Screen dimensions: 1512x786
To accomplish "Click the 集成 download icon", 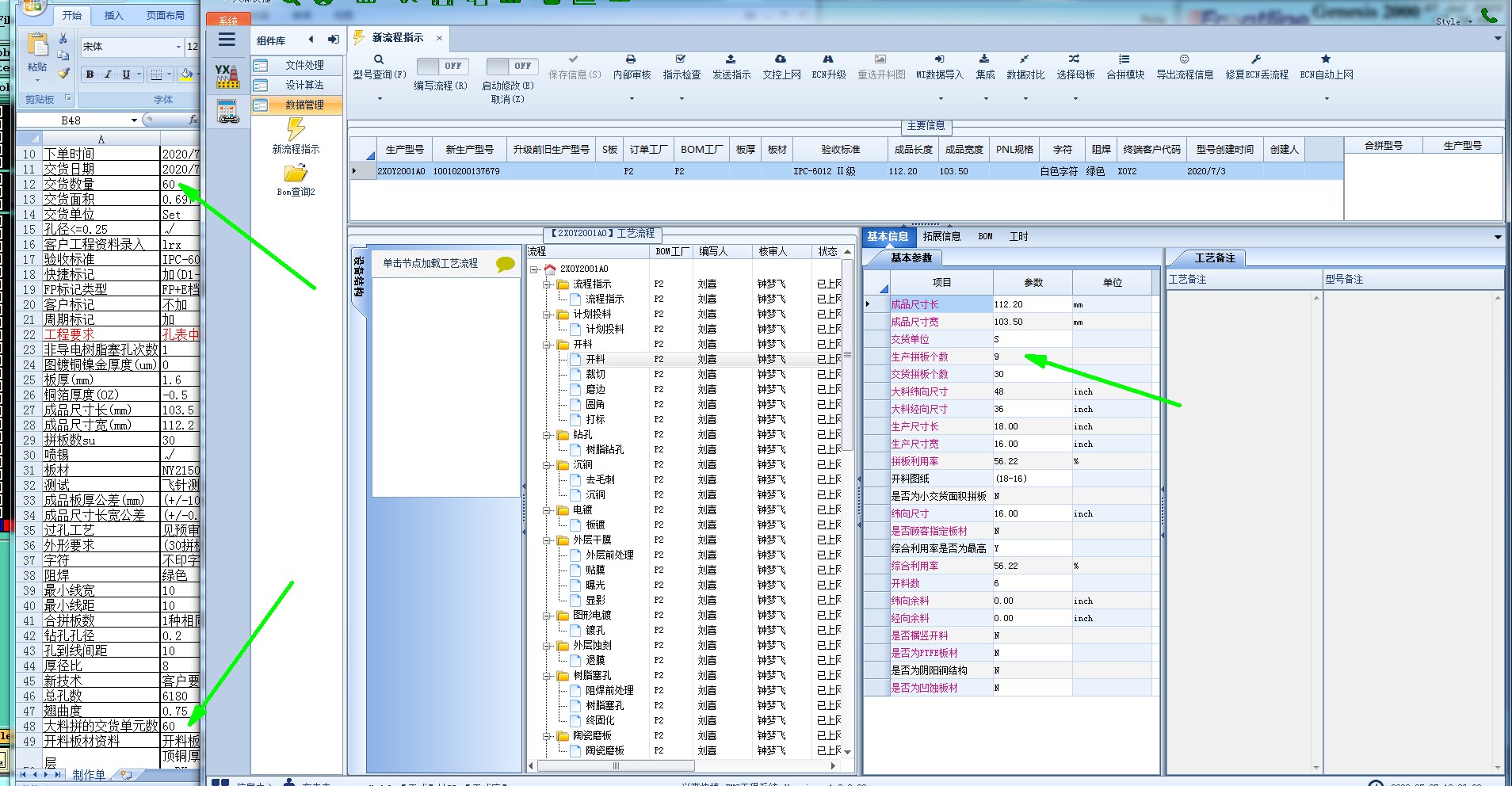I will [984, 59].
